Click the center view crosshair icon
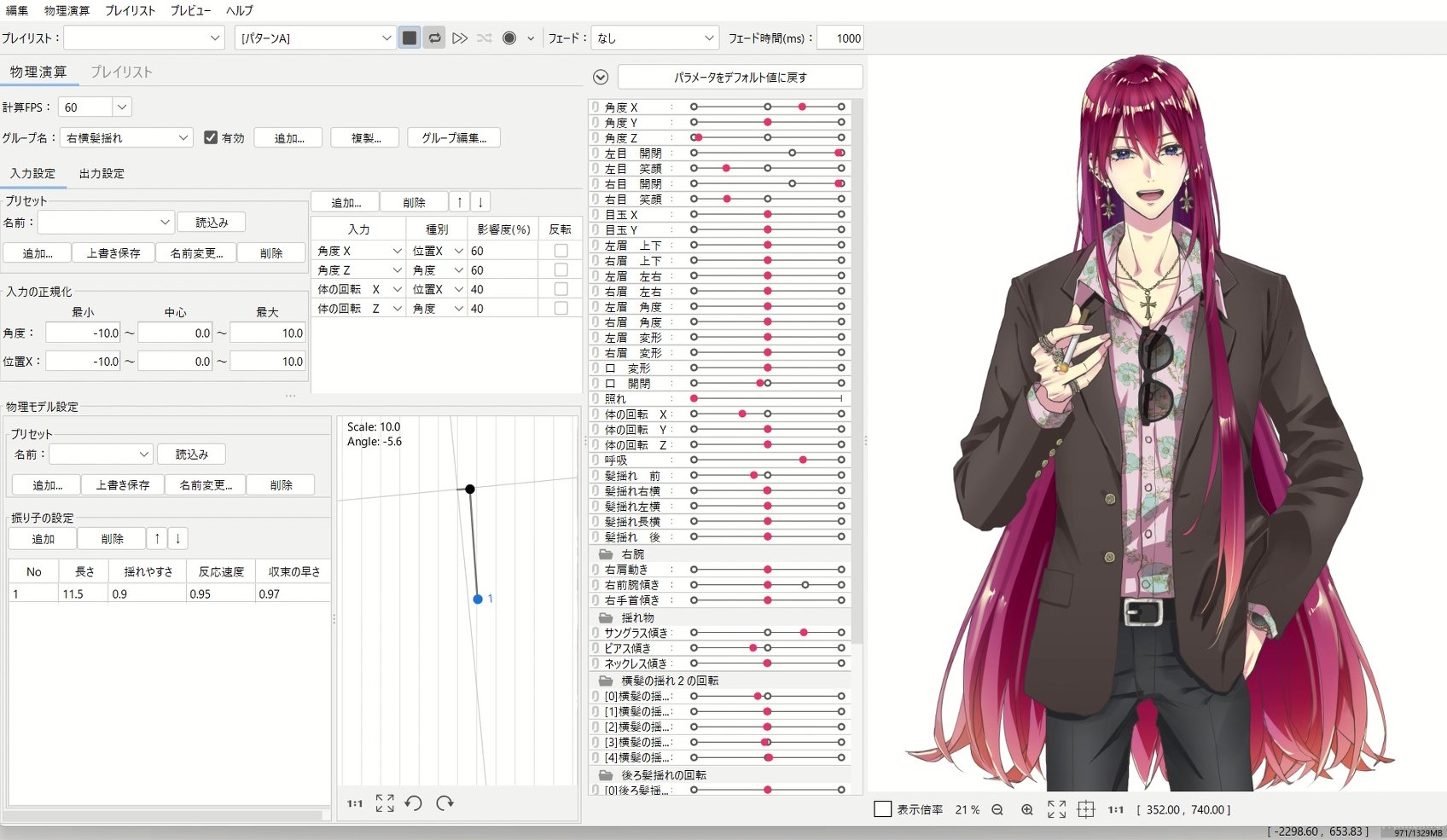The height and width of the screenshot is (840, 1447). pyautogui.click(x=1086, y=810)
